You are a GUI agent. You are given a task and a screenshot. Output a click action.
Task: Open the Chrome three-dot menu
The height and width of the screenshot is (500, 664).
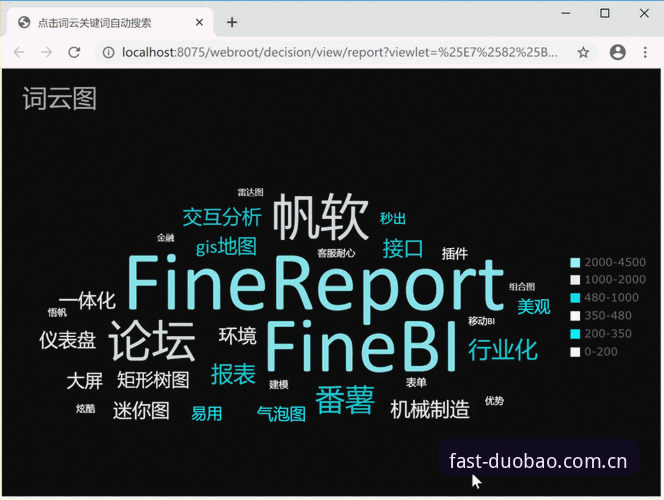tap(645, 52)
